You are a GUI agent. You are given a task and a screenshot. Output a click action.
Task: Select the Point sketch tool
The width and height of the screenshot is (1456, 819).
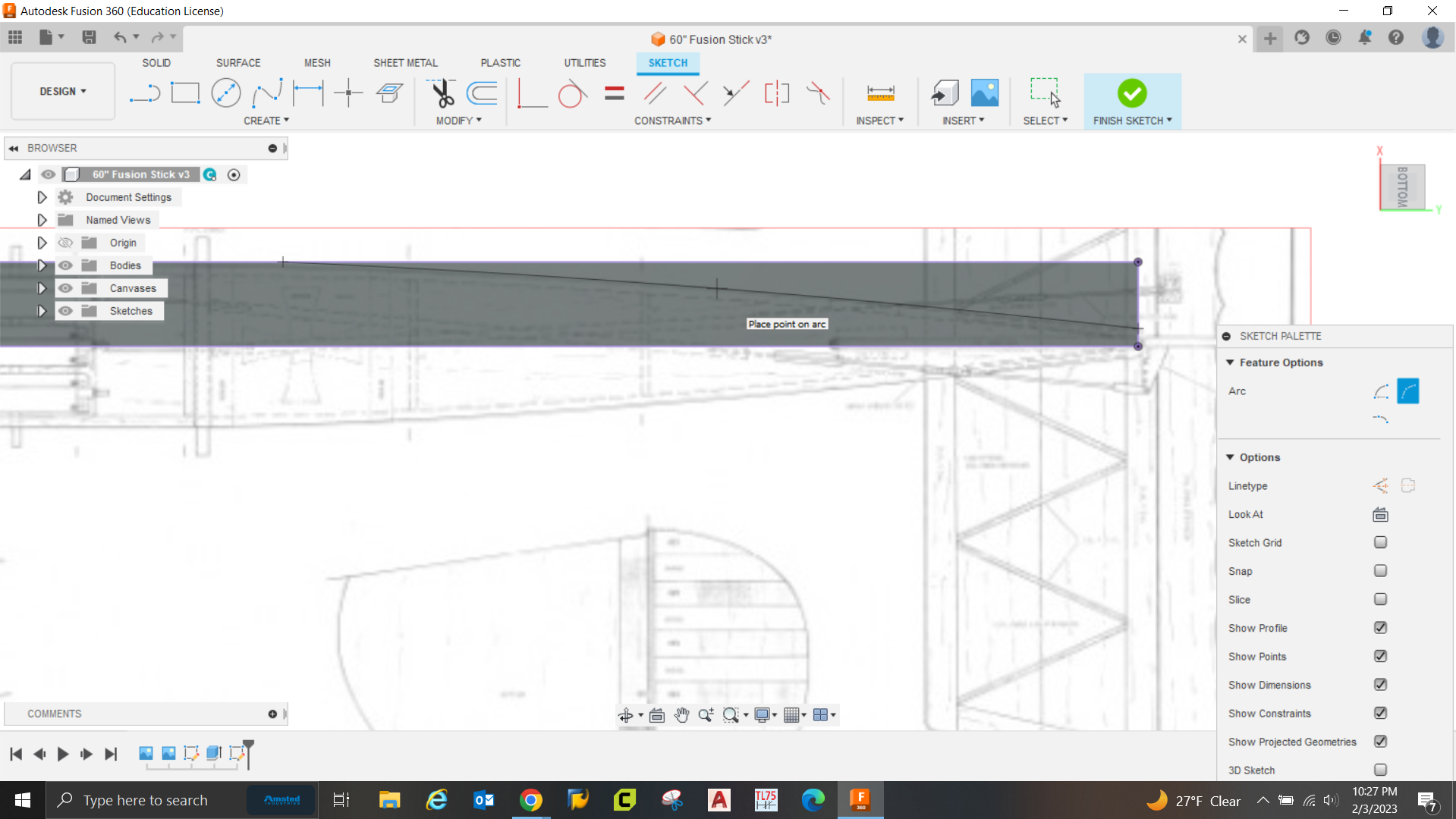pos(348,93)
